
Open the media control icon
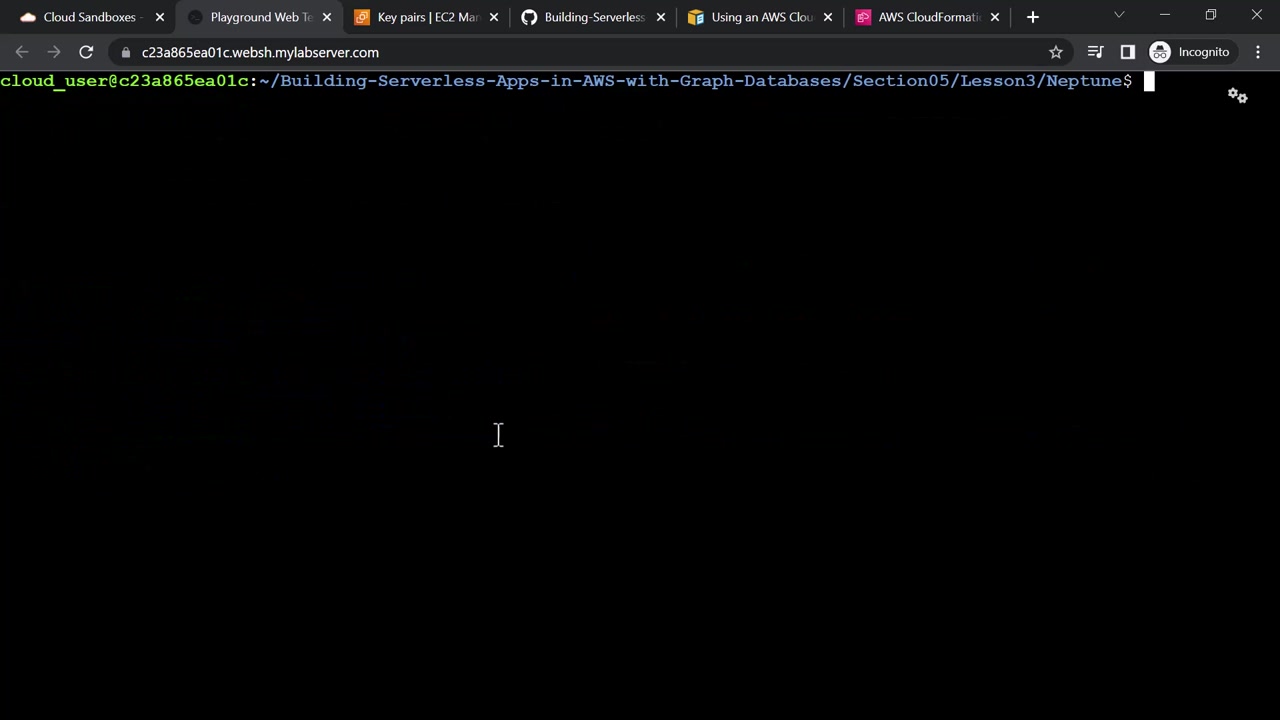(x=1095, y=52)
